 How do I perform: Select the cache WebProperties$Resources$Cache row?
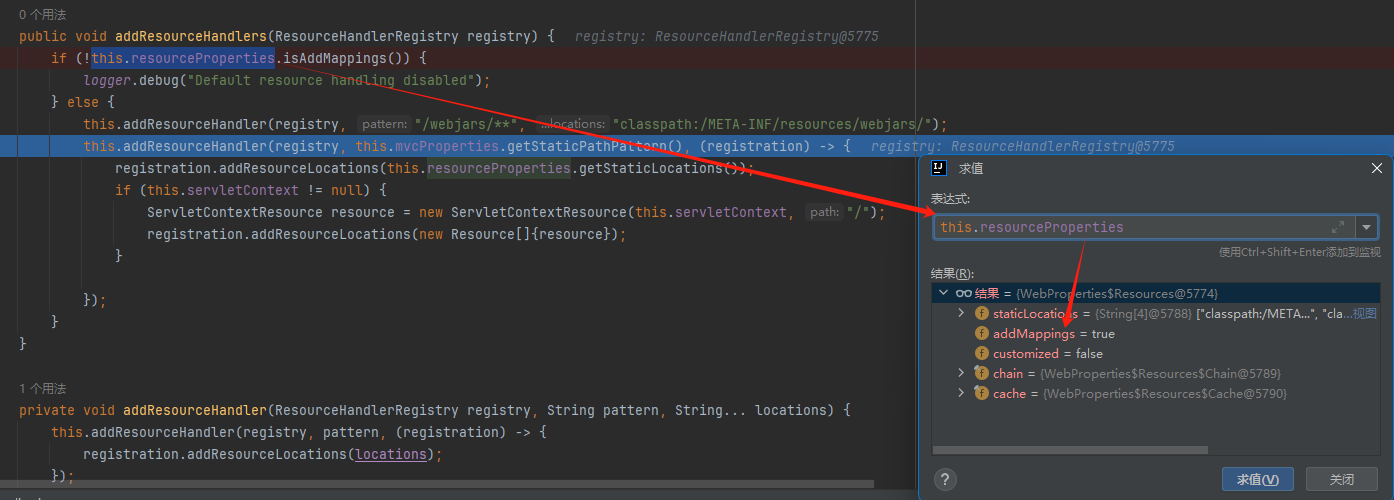point(1155,393)
